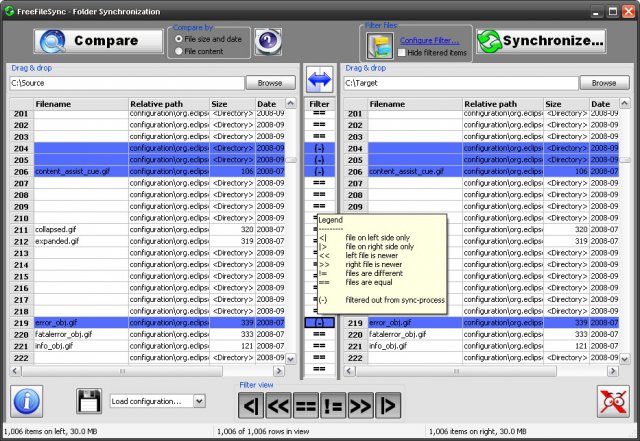Click the right grid scroll-up arrow

click(x=625, y=103)
